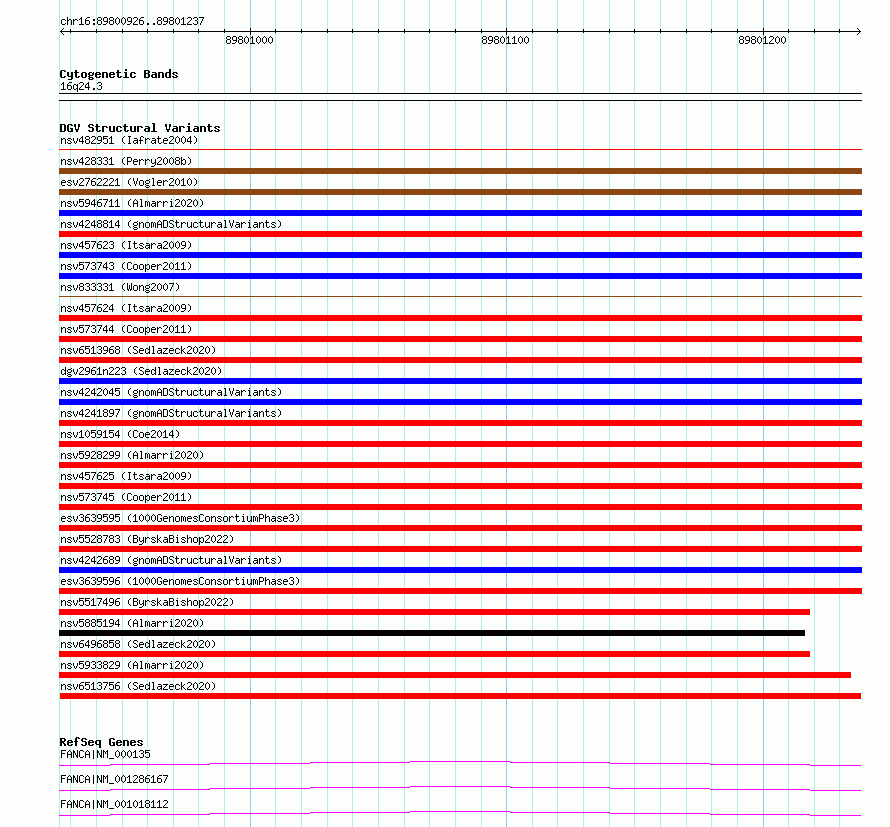Viewport: 890px width, 827px height.
Task: Click the red bar under nsv6513756
Action: 460,696
